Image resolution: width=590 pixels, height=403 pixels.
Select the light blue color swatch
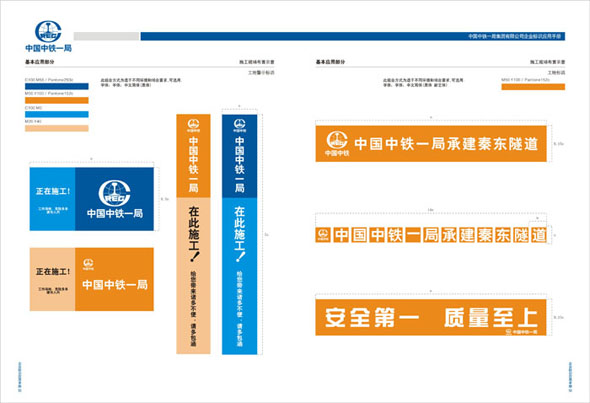point(57,114)
